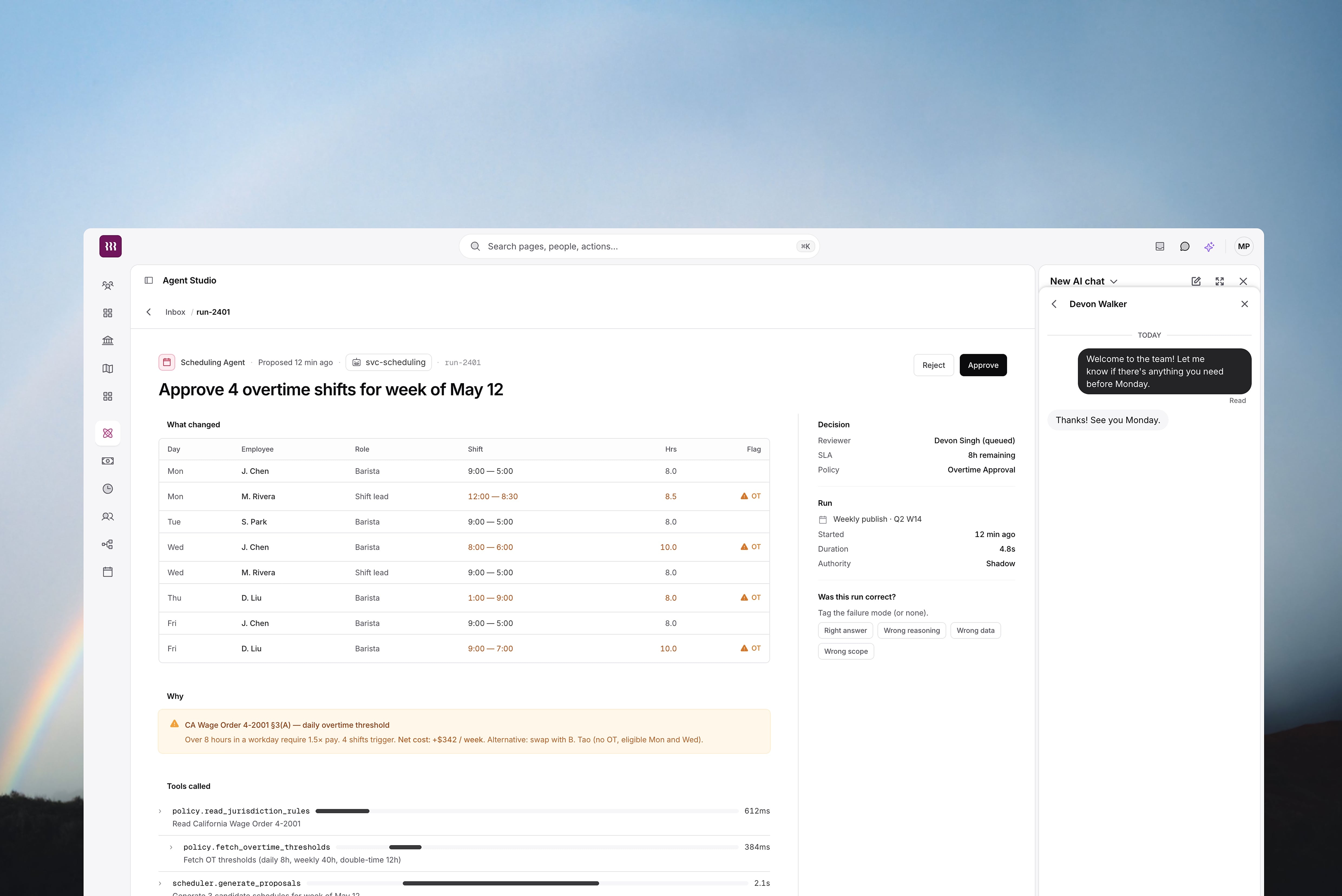Click the Devon Singh (queued) reviewer value
This screenshot has height=896, width=1342.
(x=974, y=441)
